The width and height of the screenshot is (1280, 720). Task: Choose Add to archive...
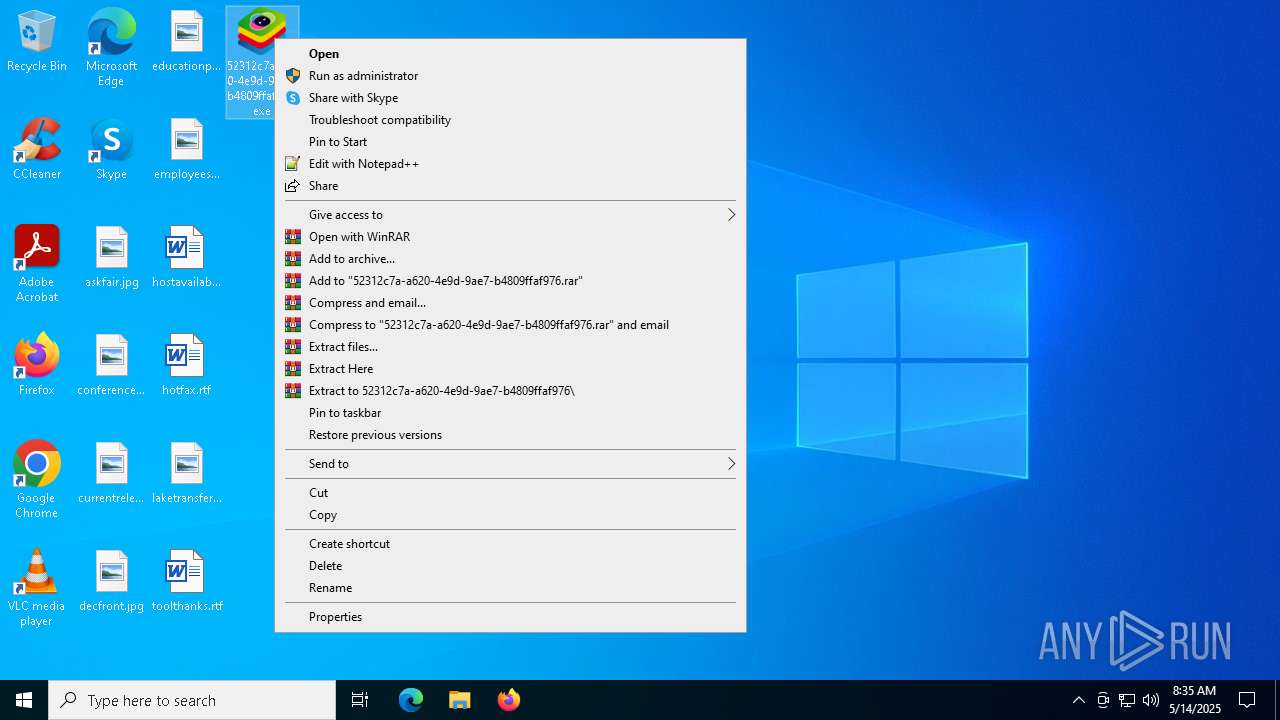coord(510,259)
